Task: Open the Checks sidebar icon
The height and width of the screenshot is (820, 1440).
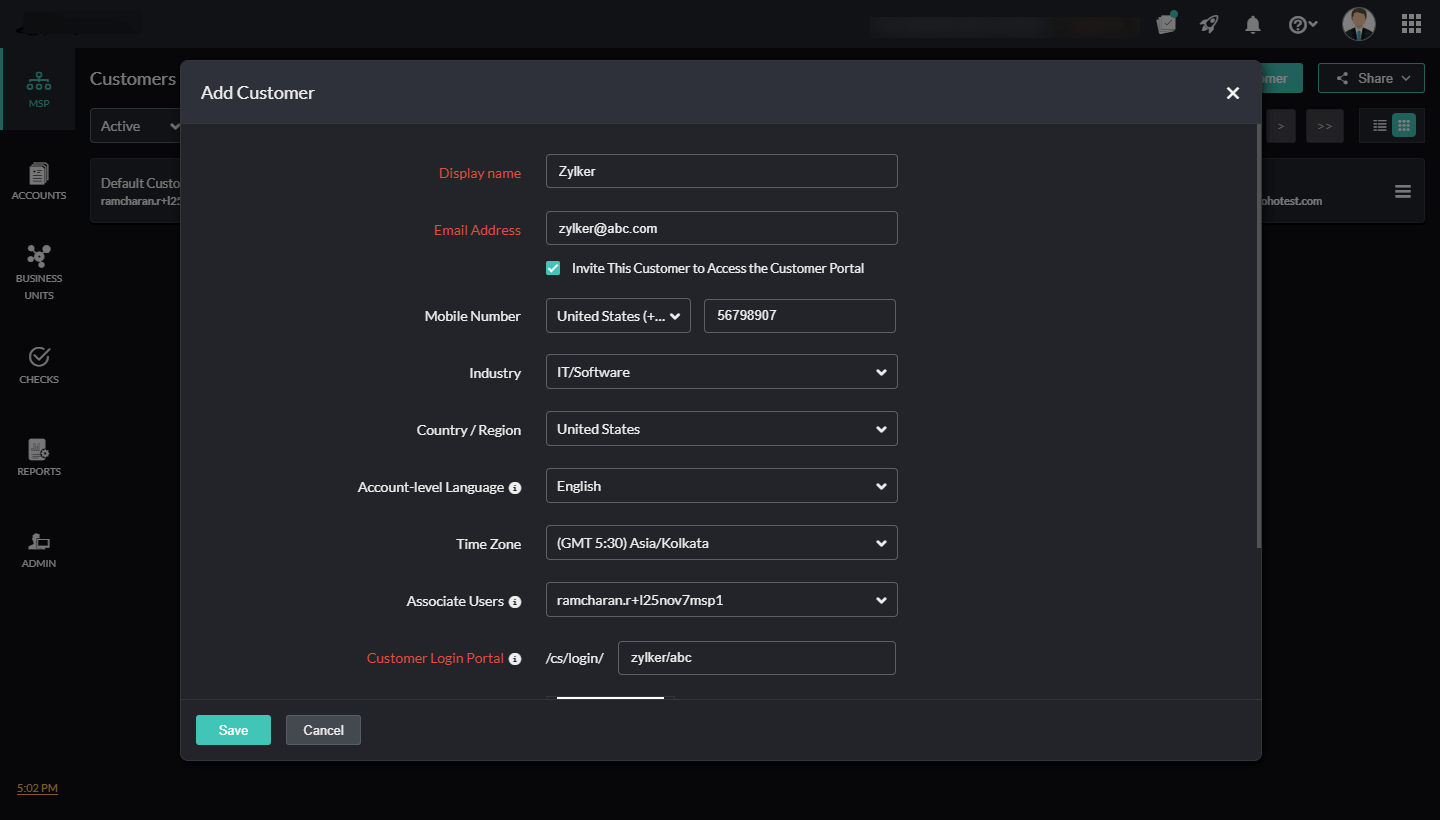Action: pos(39,365)
